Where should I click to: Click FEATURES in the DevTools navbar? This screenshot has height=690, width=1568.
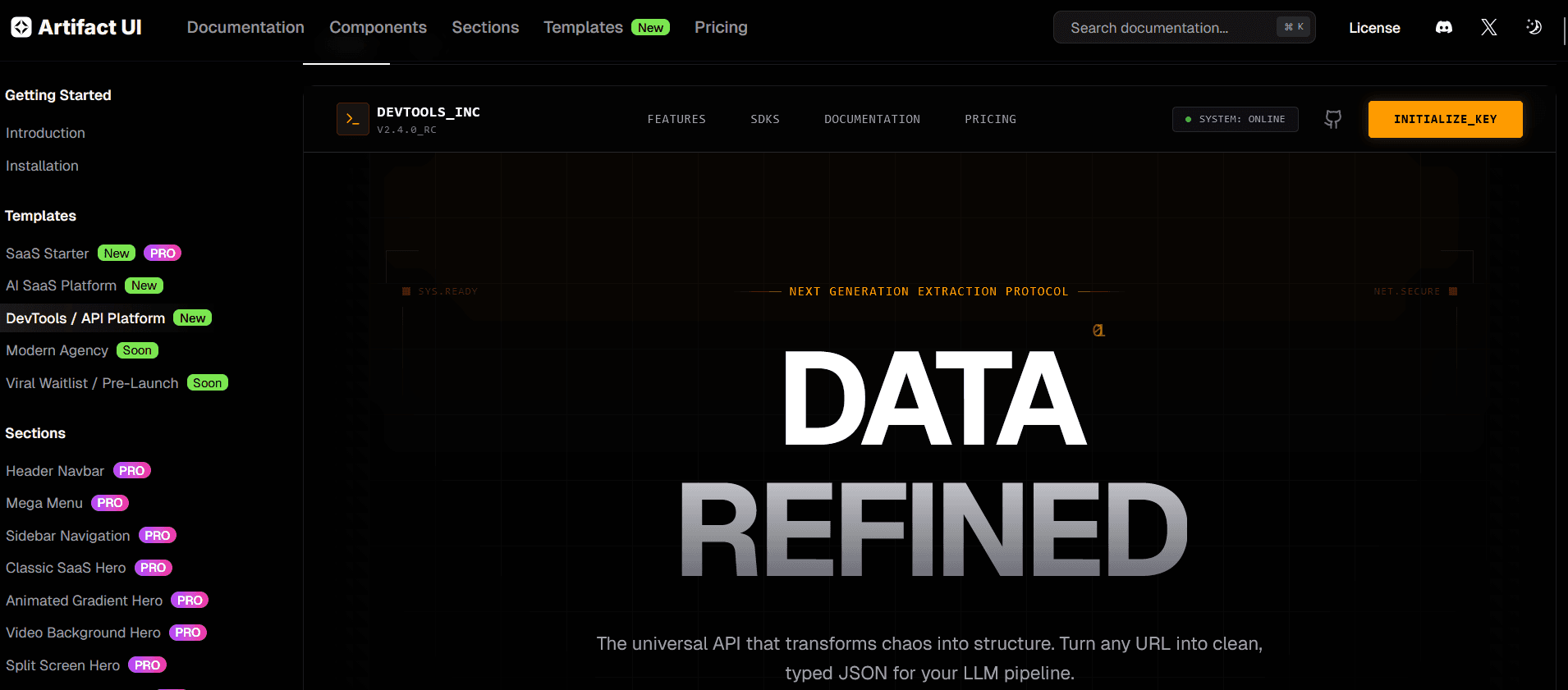[676, 119]
